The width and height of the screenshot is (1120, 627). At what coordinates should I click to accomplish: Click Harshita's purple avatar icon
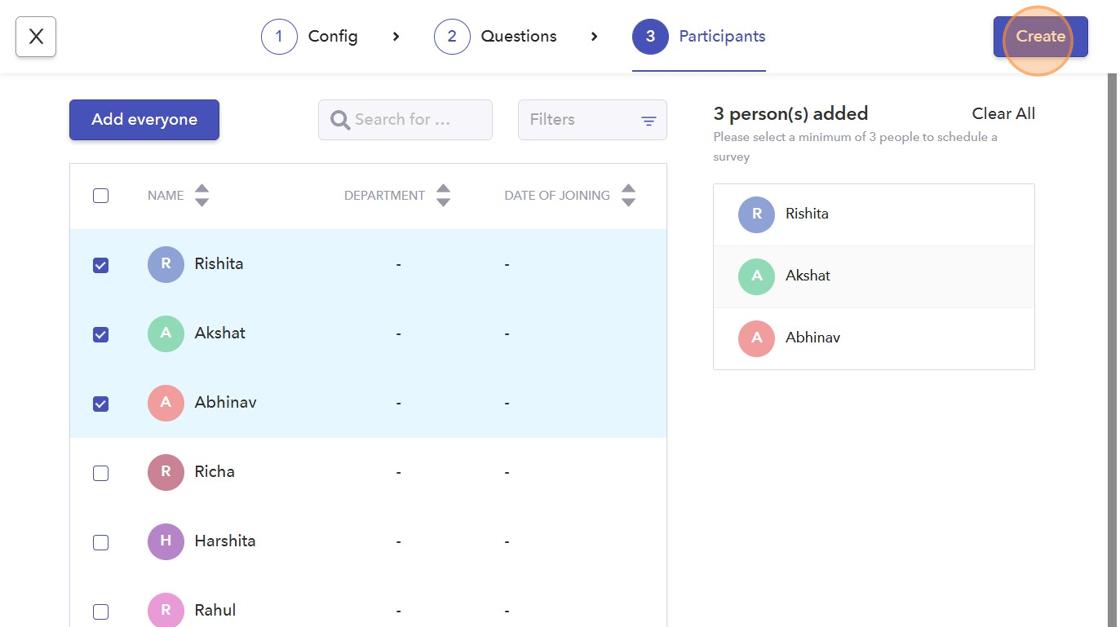point(166,541)
